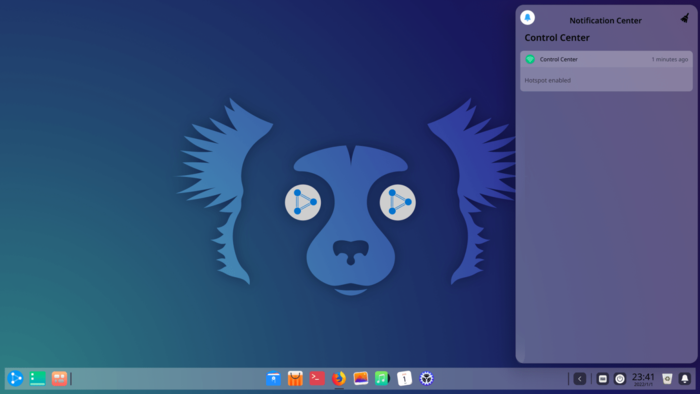Click the bell icon in Notification Center header

[x=527, y=17]
